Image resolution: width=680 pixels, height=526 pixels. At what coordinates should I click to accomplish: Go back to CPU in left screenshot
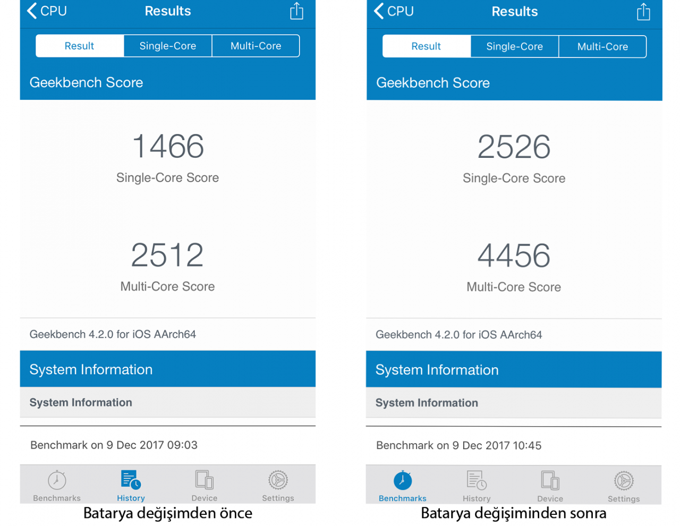[x=47, y=11]
